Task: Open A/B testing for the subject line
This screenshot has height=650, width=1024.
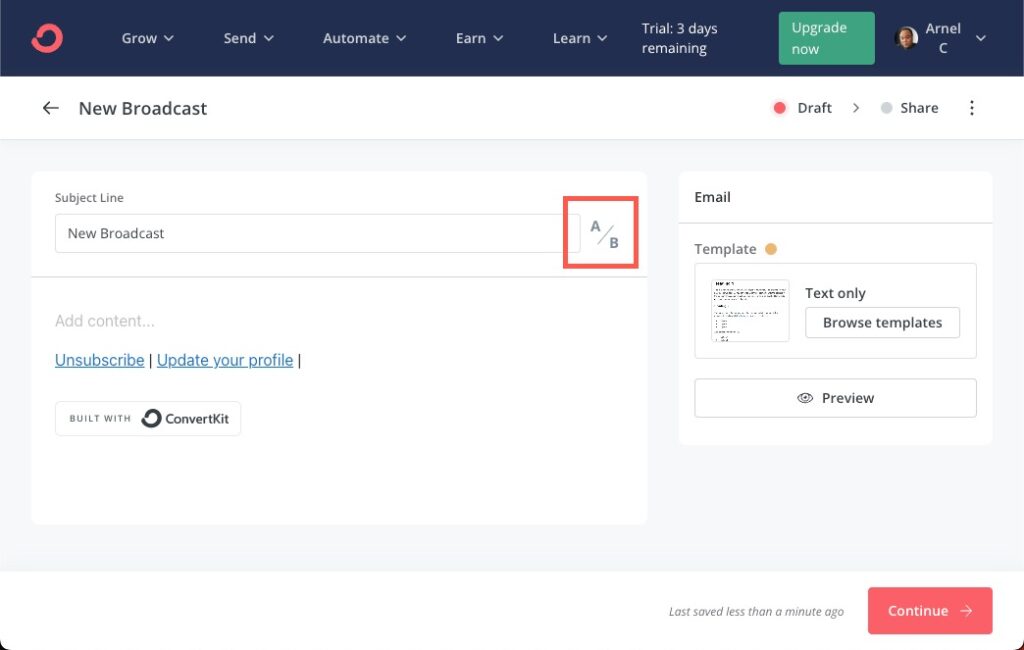Action: 601,231
